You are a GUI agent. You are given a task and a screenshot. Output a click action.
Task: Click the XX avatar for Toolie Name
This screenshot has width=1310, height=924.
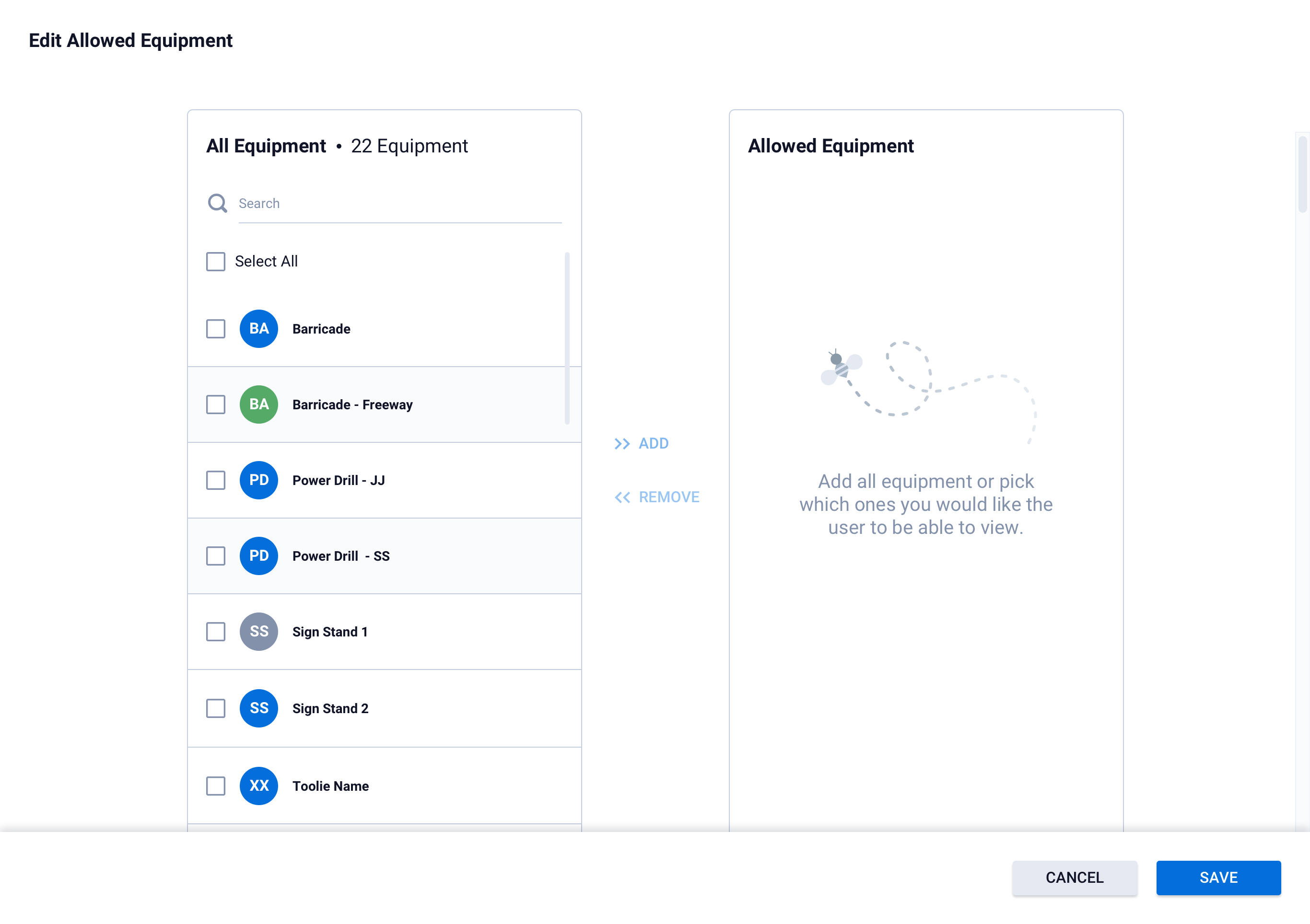tap(258, 785)
